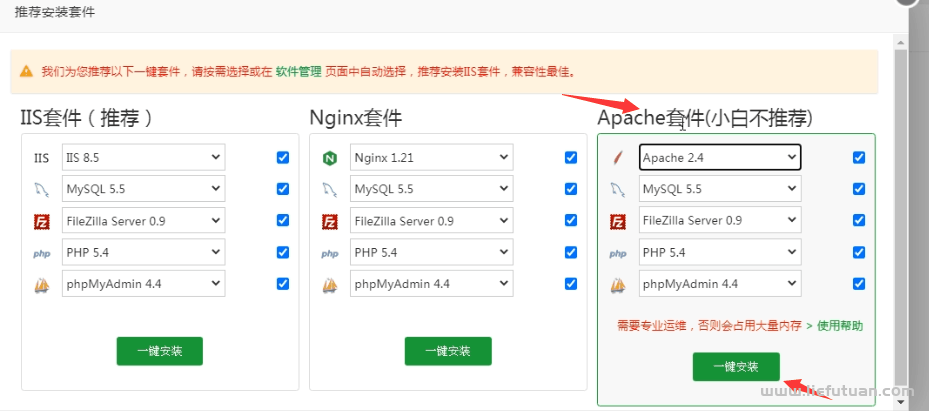The image size is (929, 411).
Task: Uncheck MySQL 5.5 checkbox in Apache suite
Action: [x=858, y=189]
